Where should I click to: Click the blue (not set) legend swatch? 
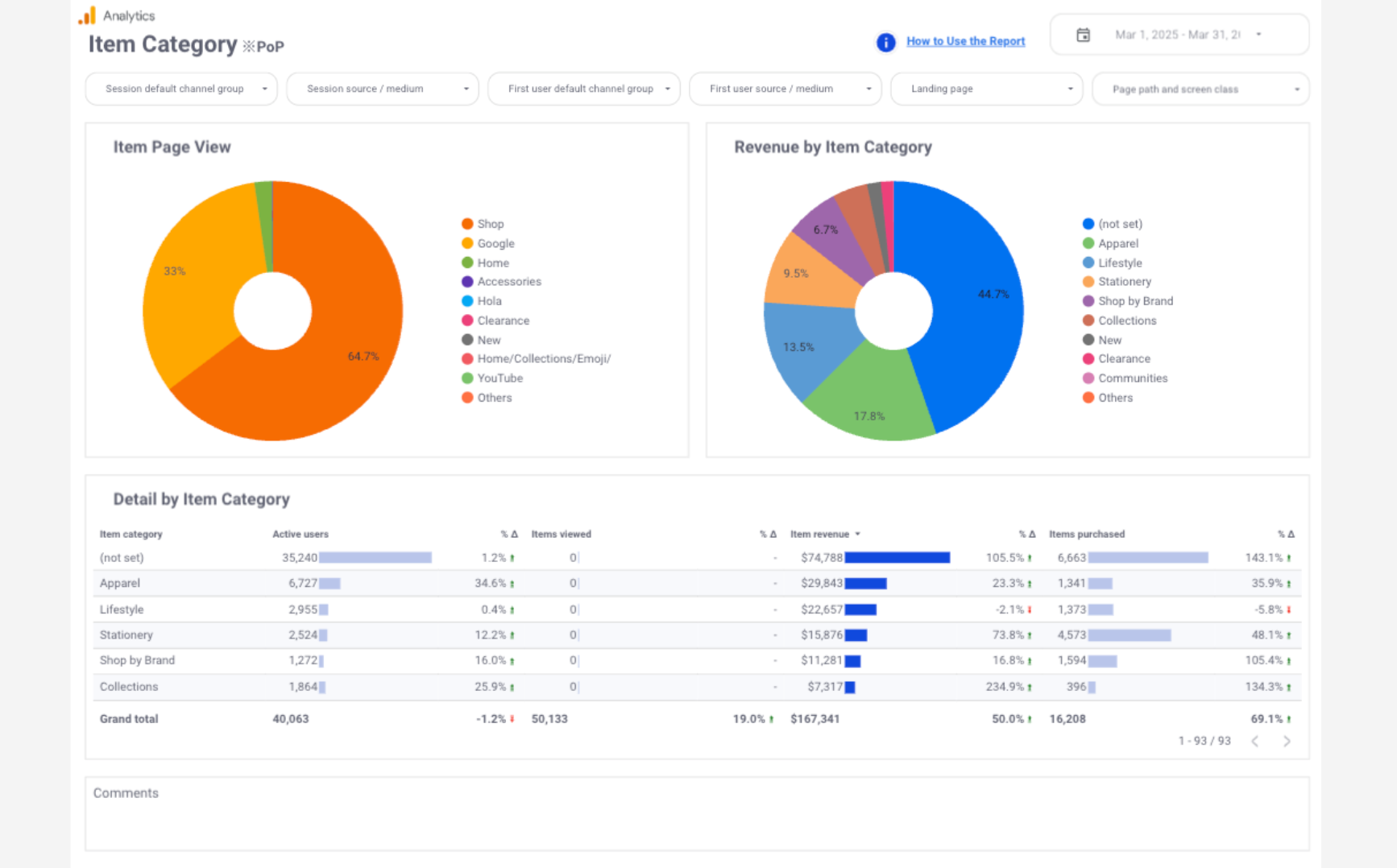[x=1088, y=224]
